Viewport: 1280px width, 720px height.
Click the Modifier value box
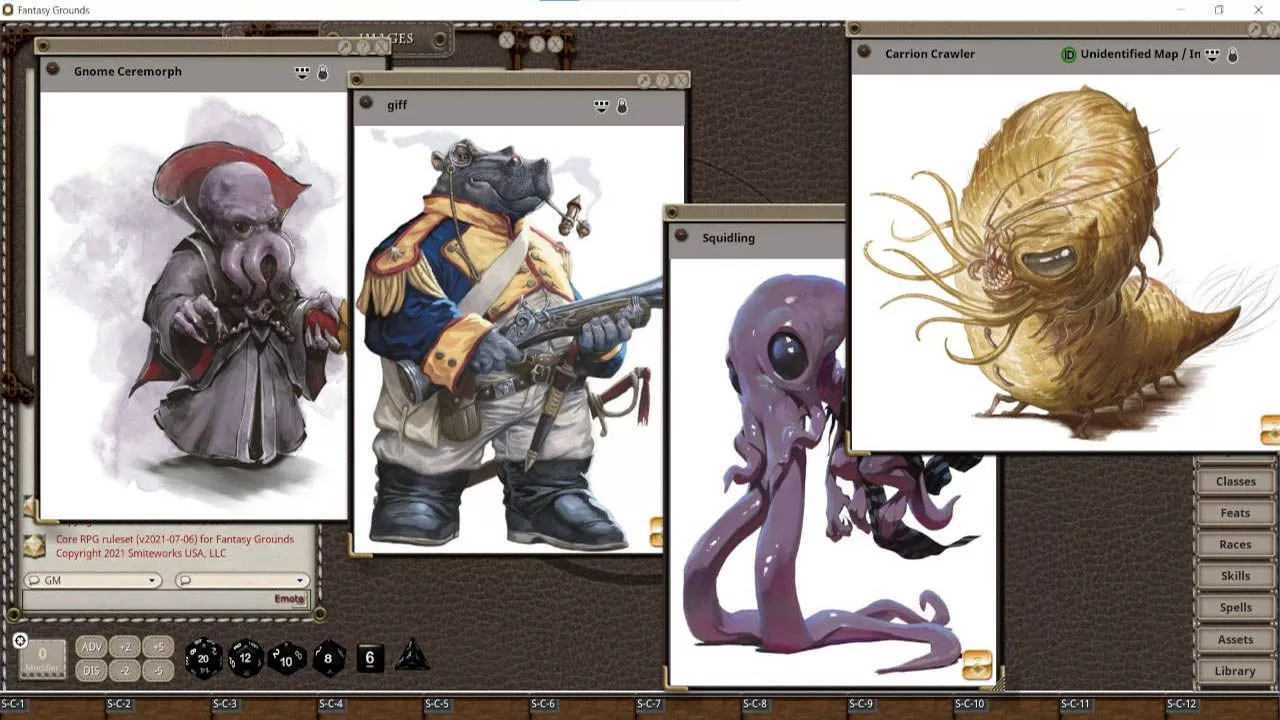pos(42,659)
